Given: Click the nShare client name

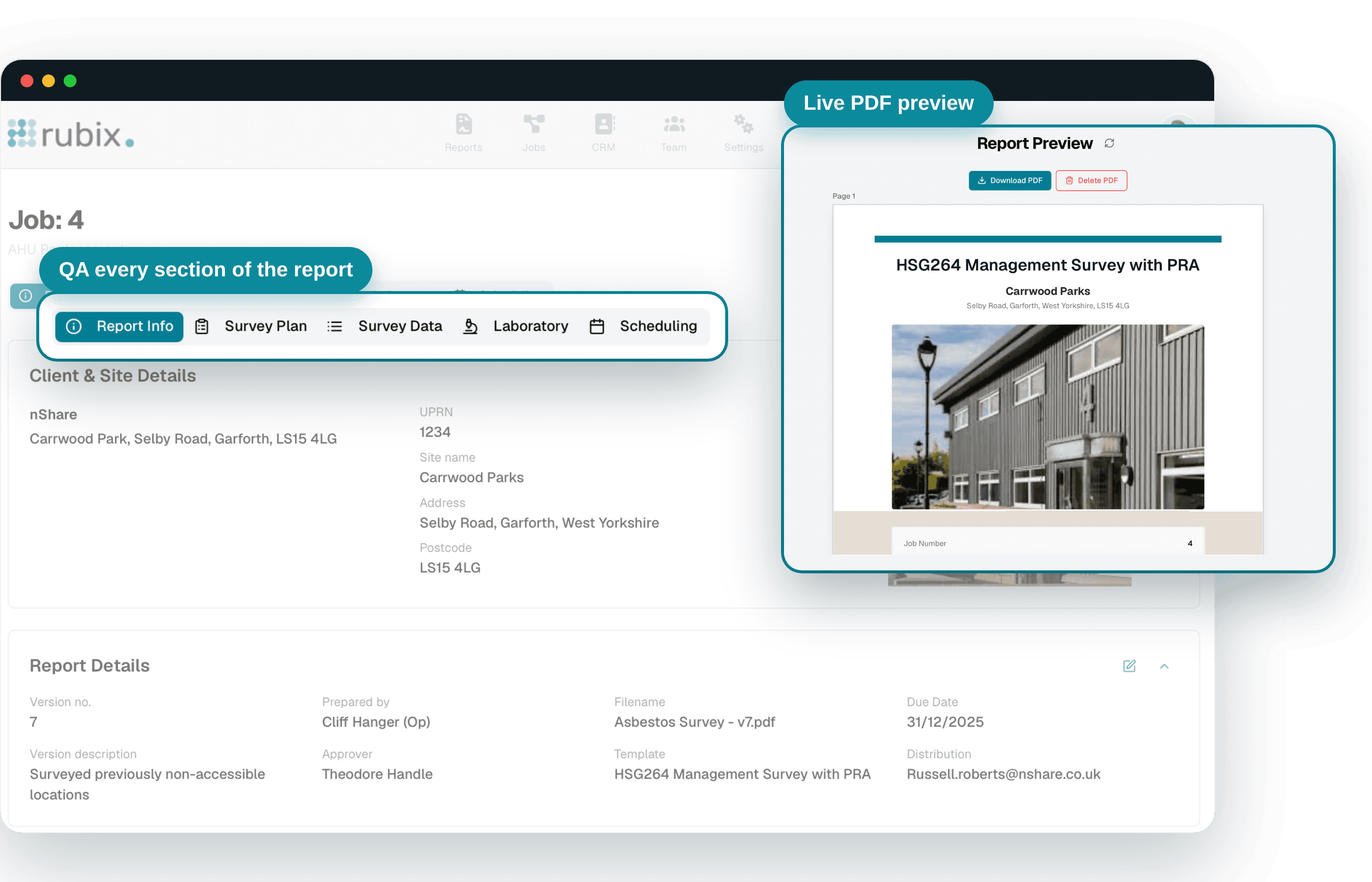Looking at the screenshot, I should (53, 415).
